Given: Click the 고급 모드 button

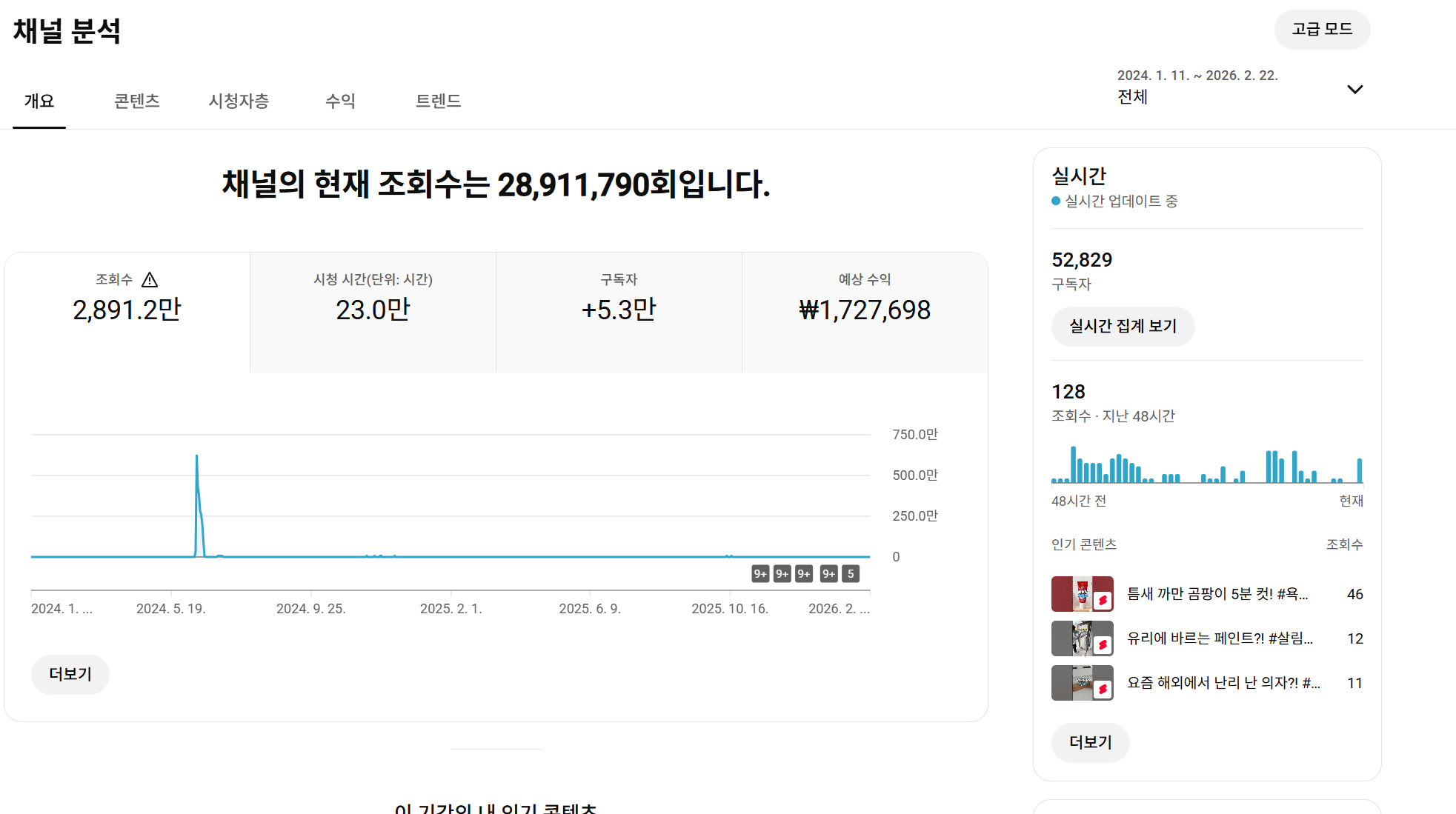Looking at the screenshot, I should (x=1322, y=30).
